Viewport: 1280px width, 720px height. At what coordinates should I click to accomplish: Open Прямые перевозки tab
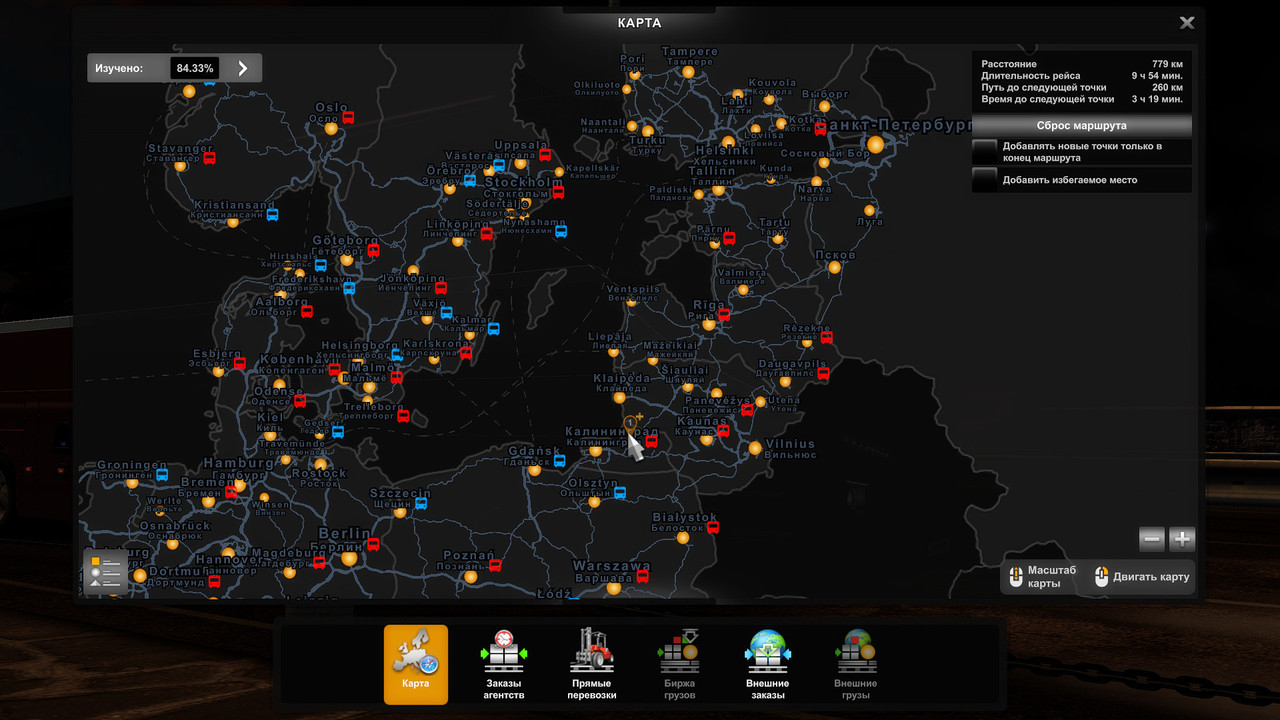click(x=592, y=664)
